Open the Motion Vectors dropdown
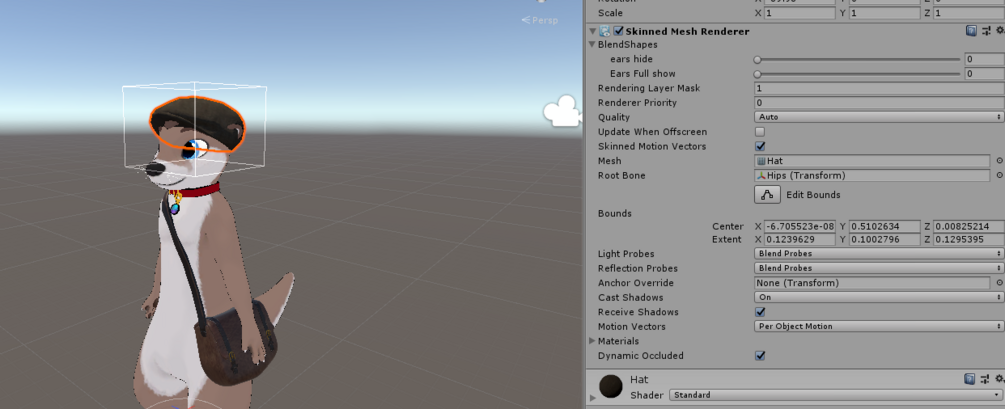This screenshot has height=409, width=1005. [879, 326]
